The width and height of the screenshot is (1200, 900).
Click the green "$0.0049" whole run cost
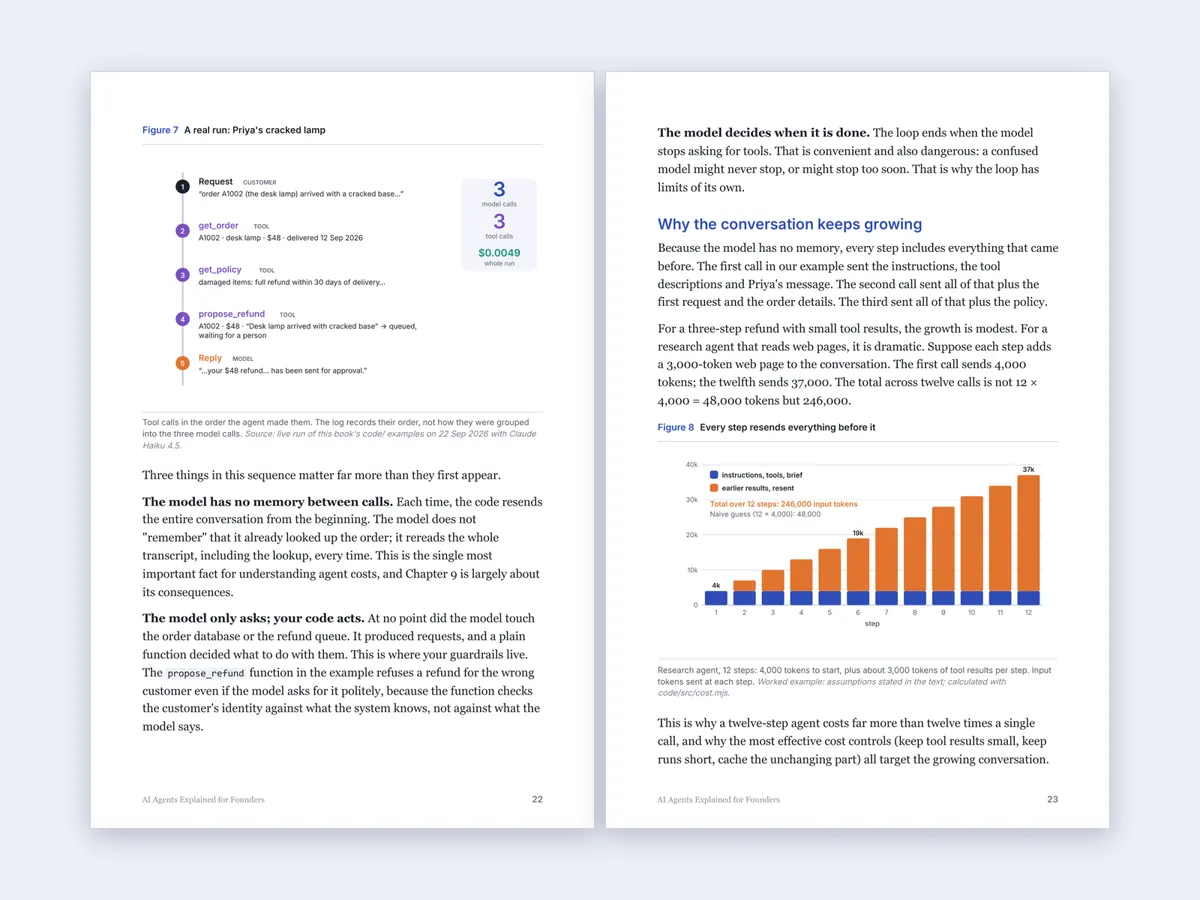[x=499, y=253]
